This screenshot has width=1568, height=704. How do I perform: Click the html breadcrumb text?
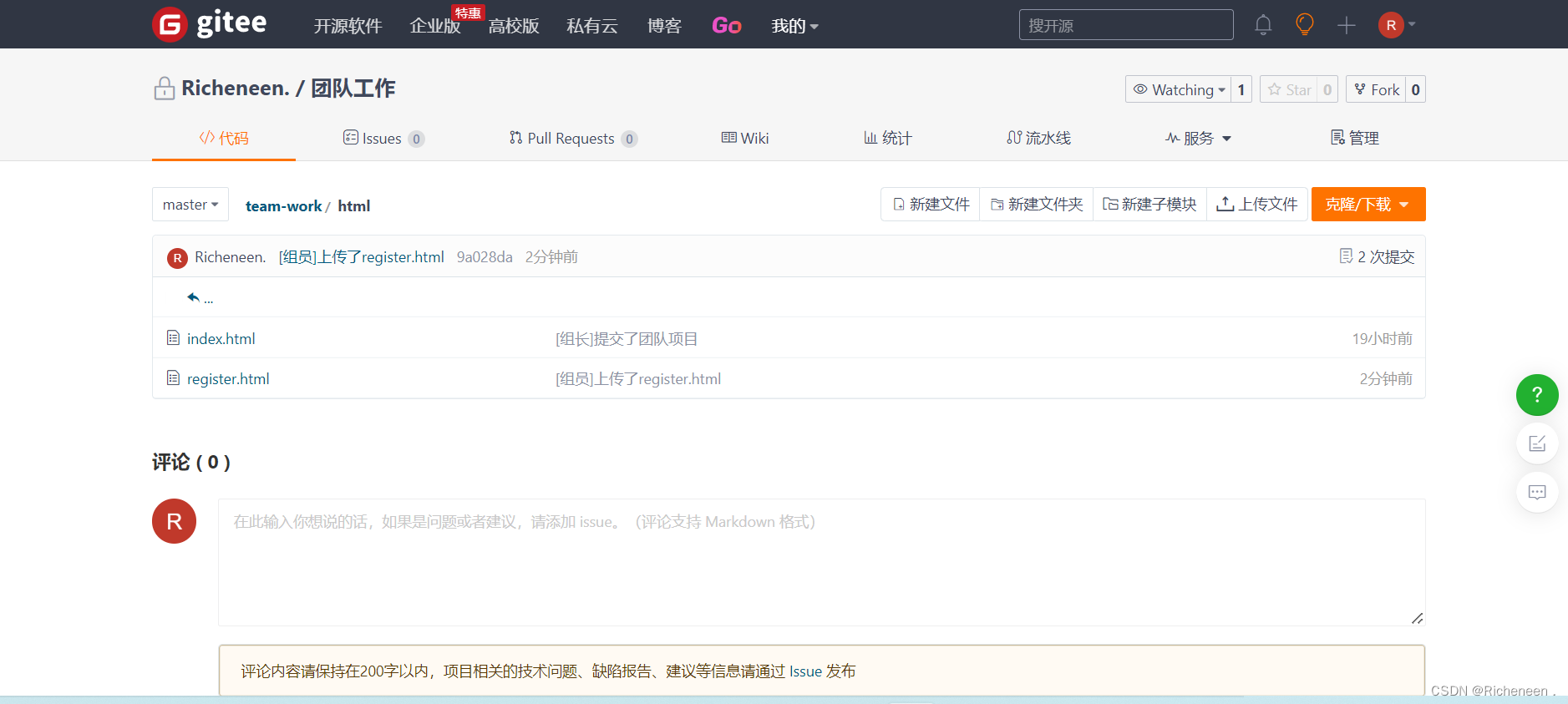[x=353, y=206]
